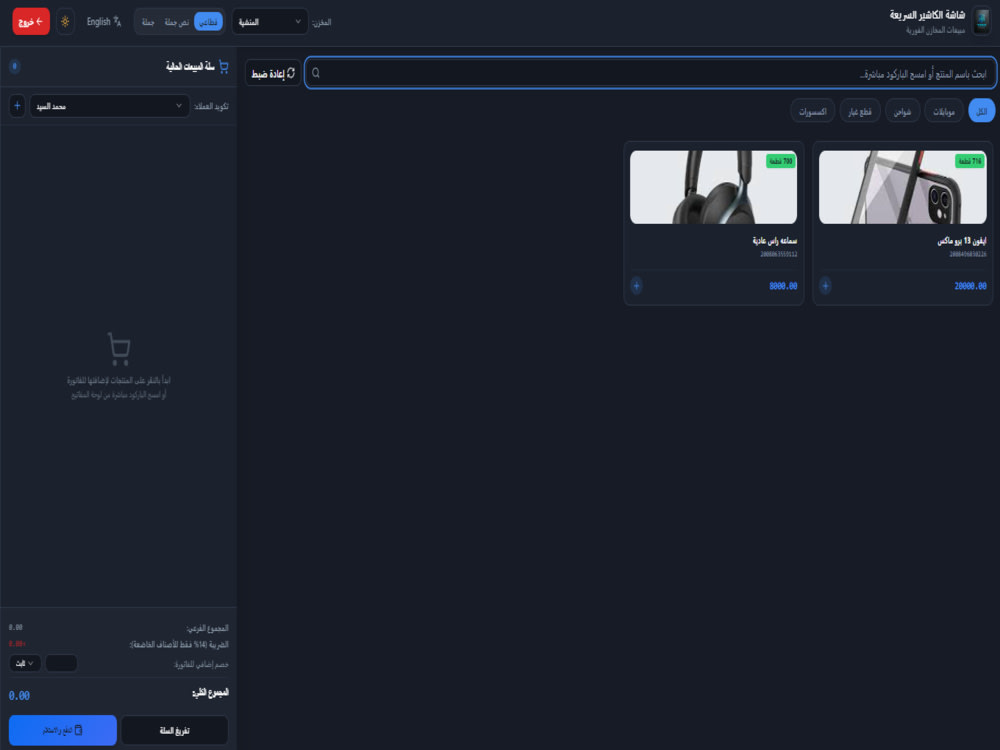Select the قطع غيار category tab

860,111
